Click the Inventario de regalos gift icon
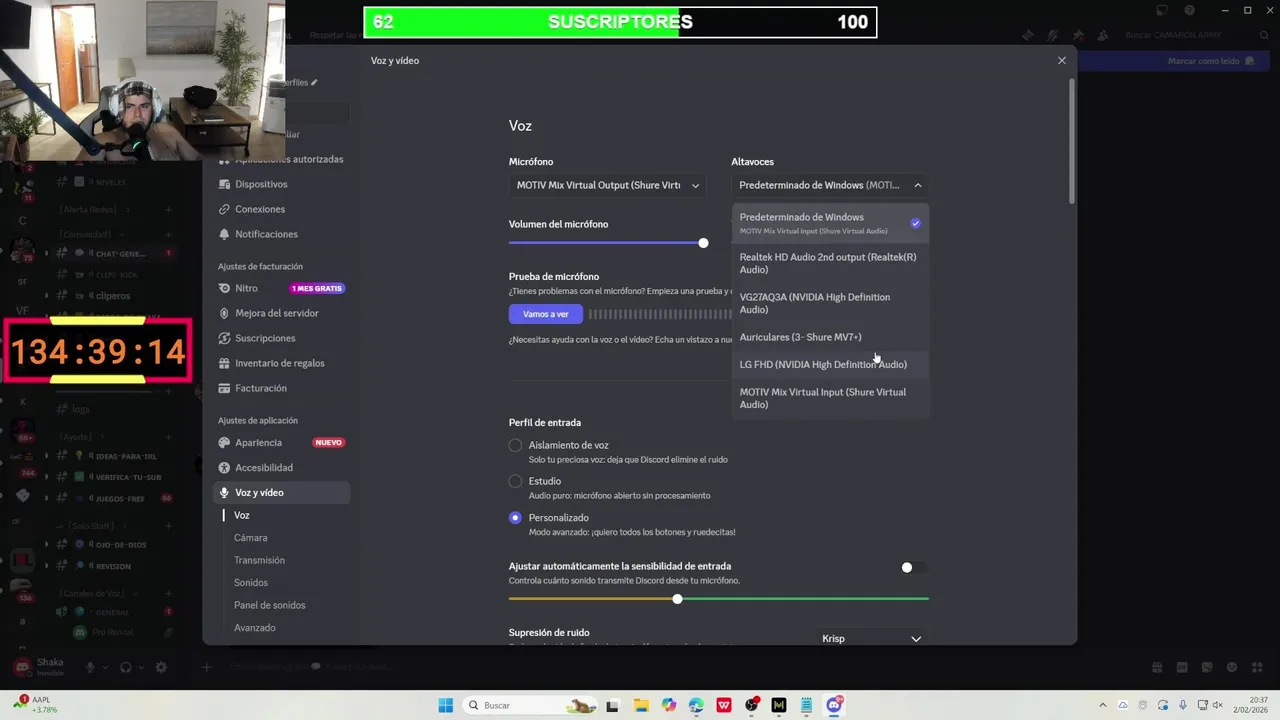The image size is (1280, 720). point(225,363)
